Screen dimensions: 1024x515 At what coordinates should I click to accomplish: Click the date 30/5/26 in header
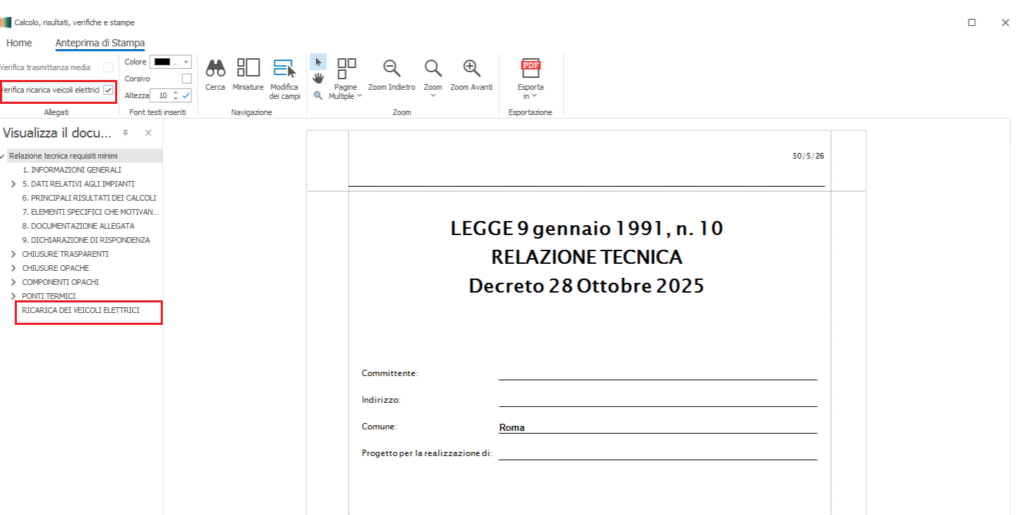(x=808, y=156)
